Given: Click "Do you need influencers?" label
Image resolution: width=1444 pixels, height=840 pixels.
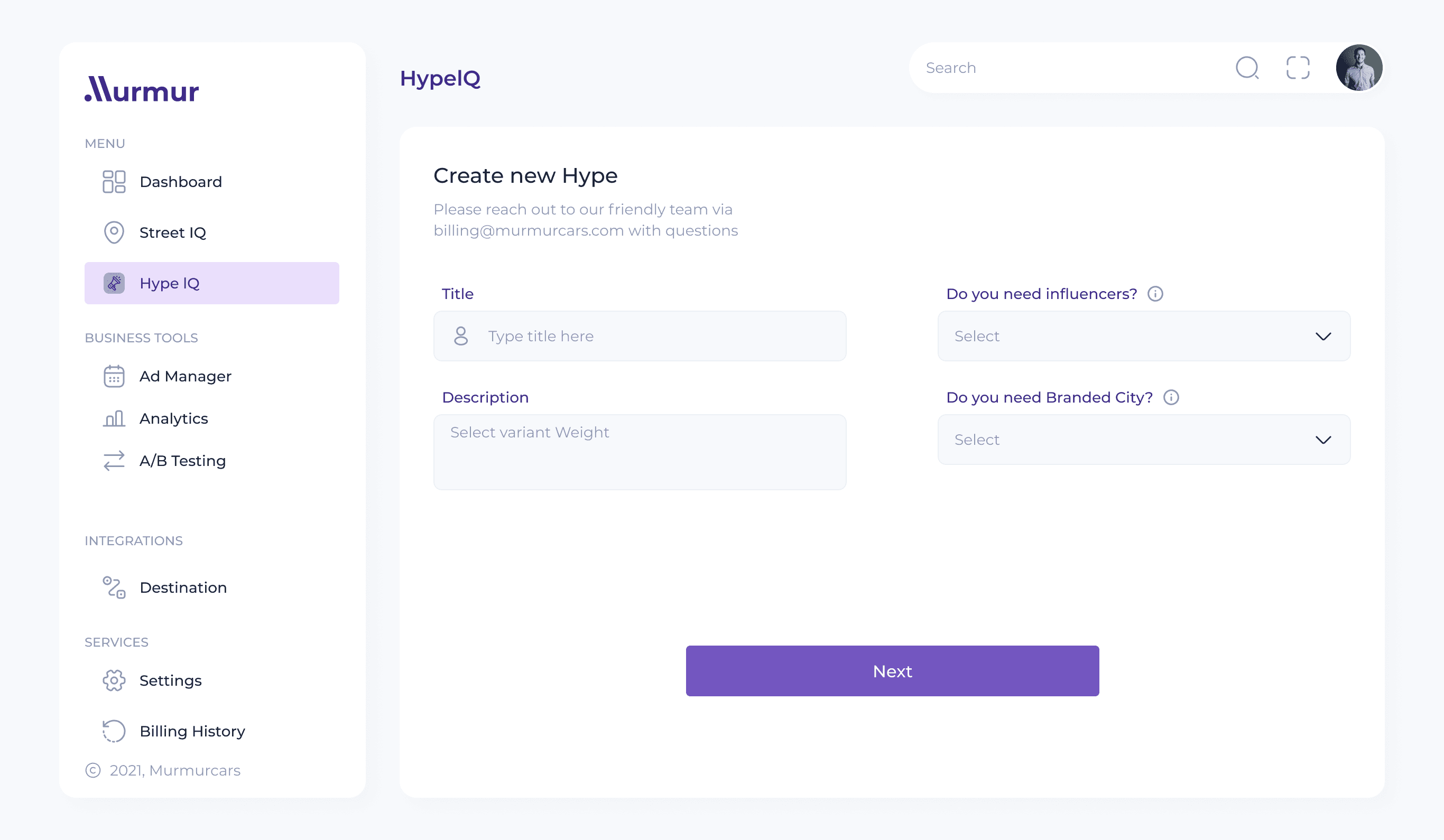Looking at the screenshot, I should [x=1041, y=294].
